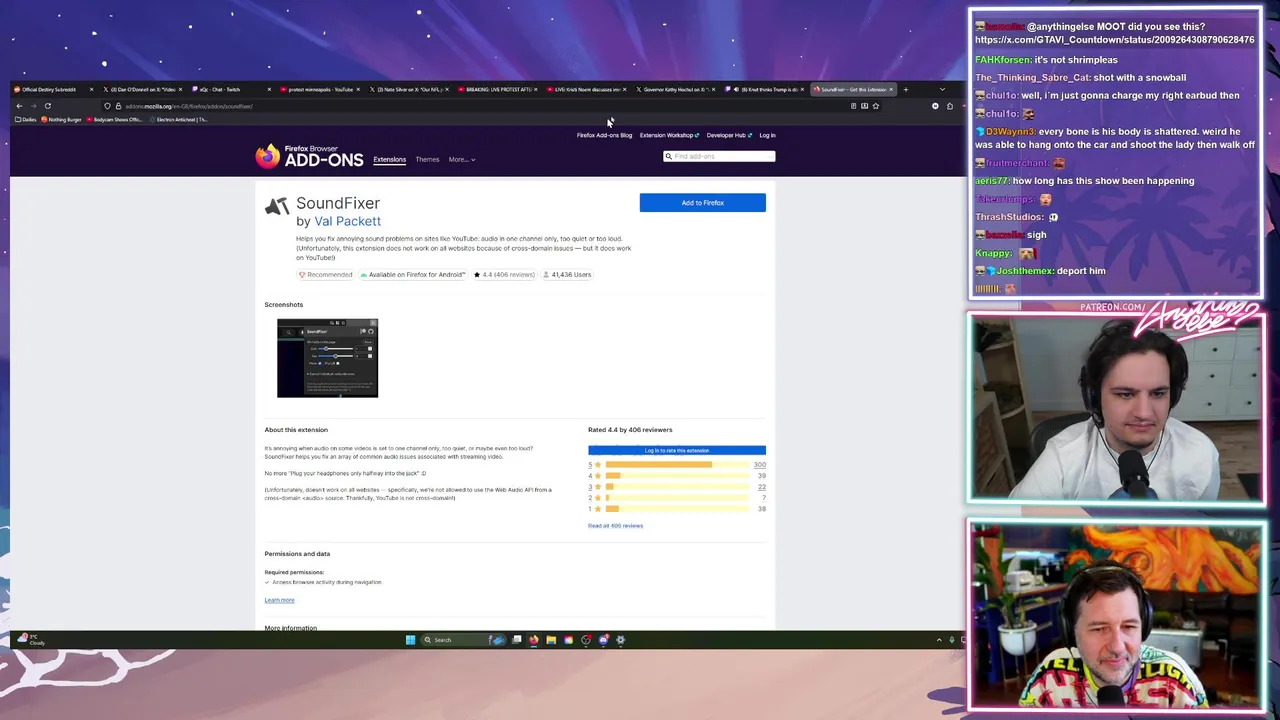Show hidden system tray icons
The image size is (1280, 720).
(x=938, y=640)
